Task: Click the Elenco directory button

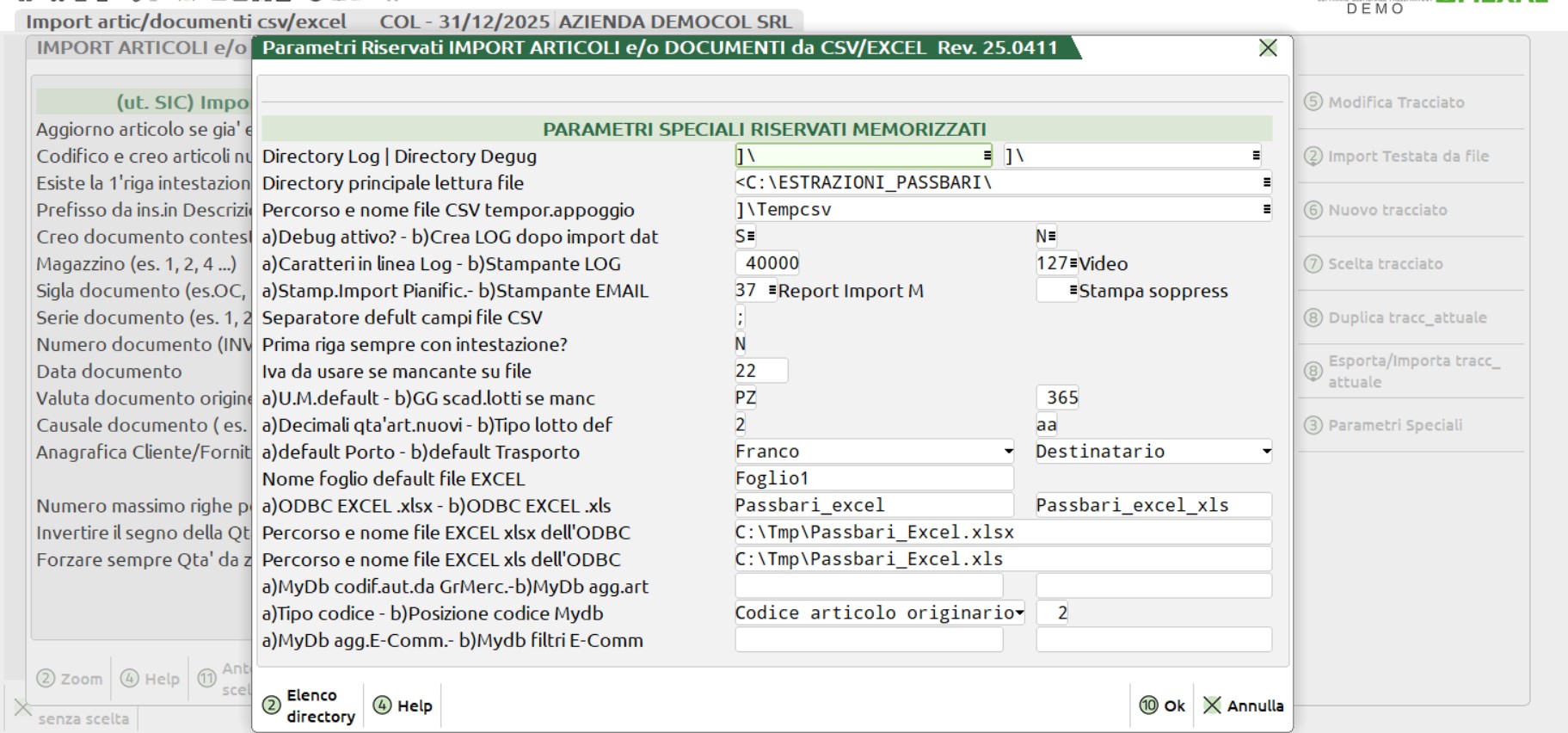Action: tap(309, 705)
